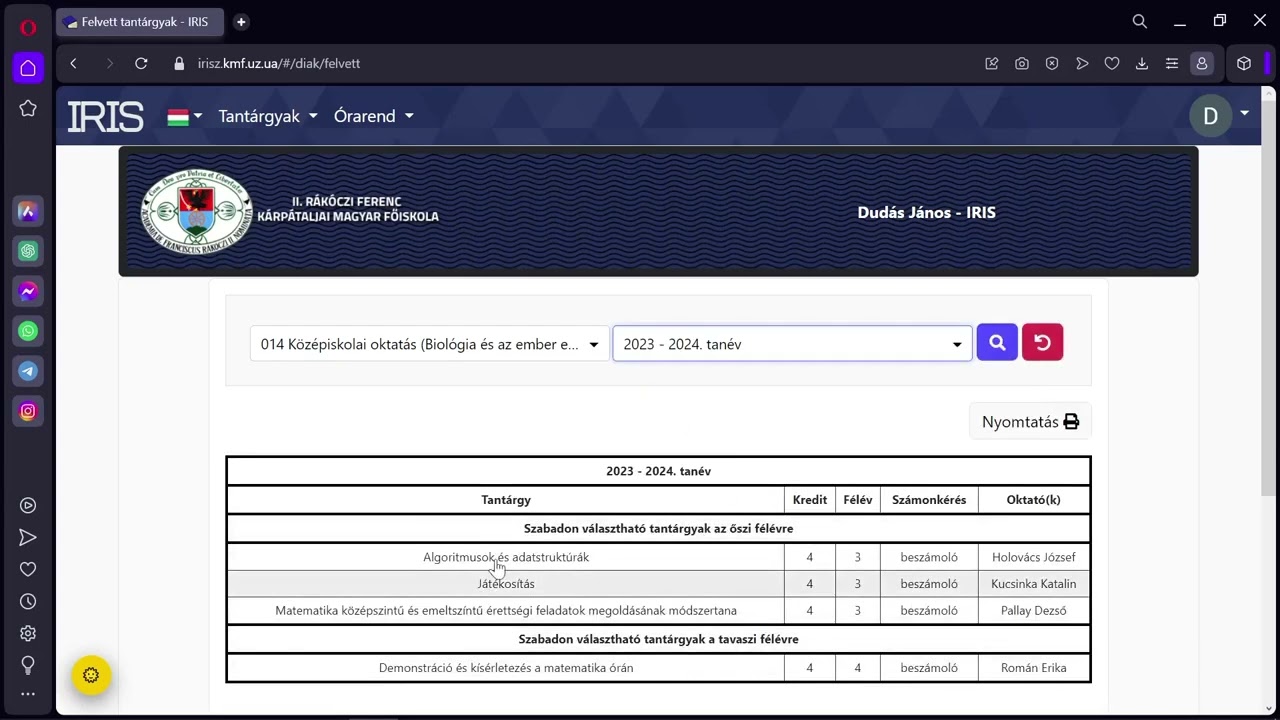1280x720 pixels.
Task: Click the red reset button
Action: pos(1042,343)
